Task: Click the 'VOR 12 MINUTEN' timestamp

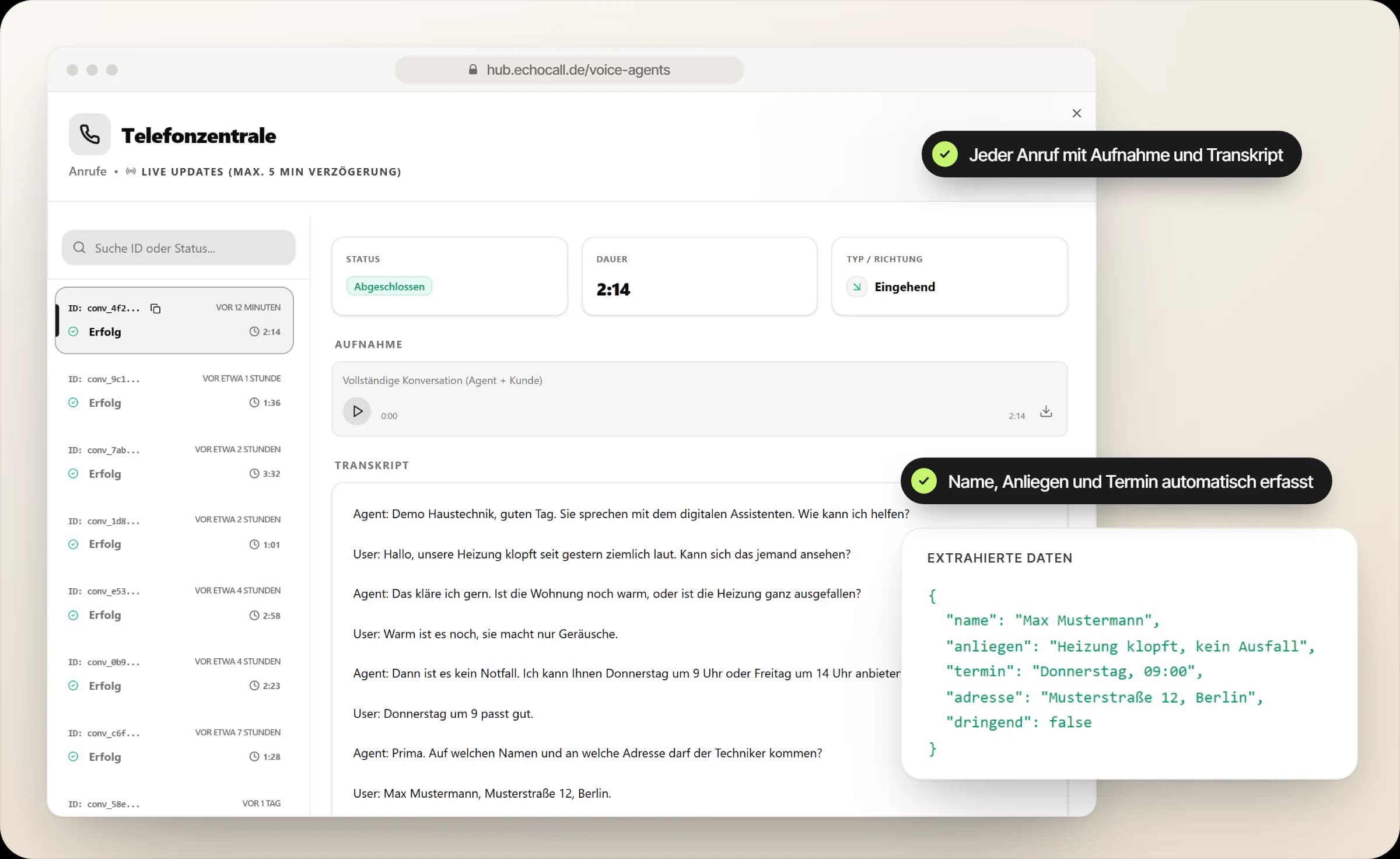Action: [x=249, y=308]
